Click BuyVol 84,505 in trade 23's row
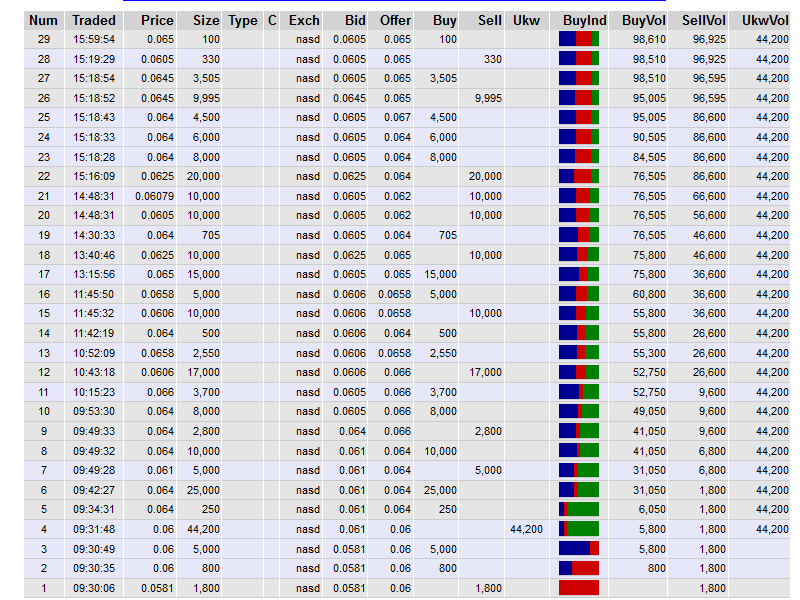 click(649, 157)
